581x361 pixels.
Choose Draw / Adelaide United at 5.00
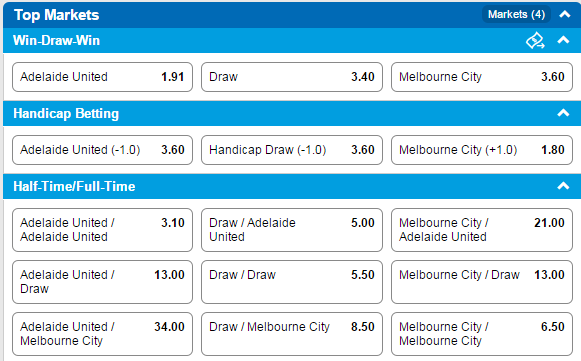pyautogui.click(x=292, y=230)
